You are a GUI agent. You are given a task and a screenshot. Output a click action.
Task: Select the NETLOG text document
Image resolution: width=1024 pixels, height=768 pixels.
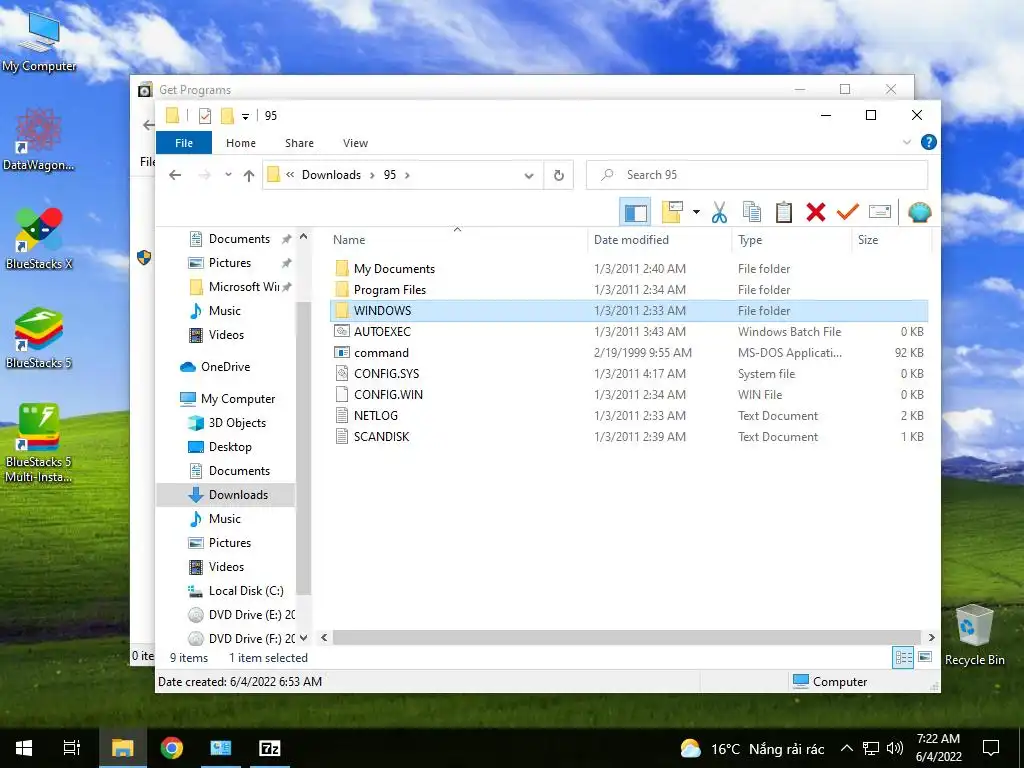[x=376, y=415]
